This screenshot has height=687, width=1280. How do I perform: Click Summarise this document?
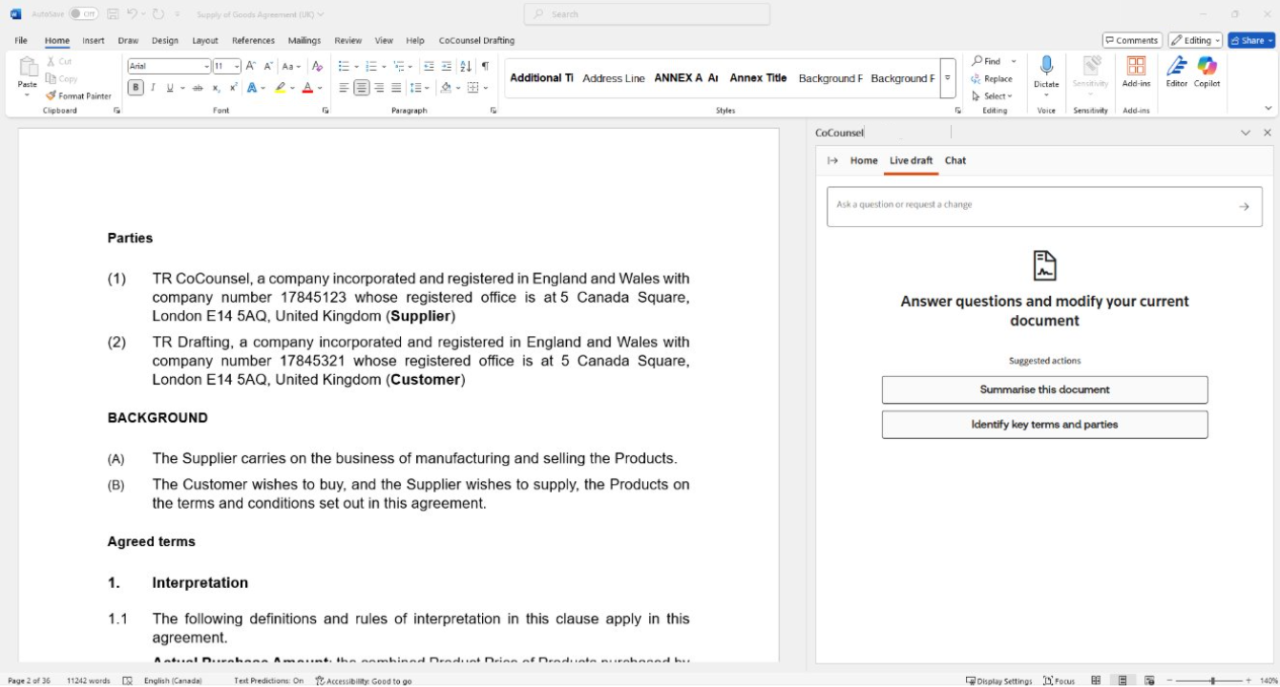click(x=1044, y=390)
